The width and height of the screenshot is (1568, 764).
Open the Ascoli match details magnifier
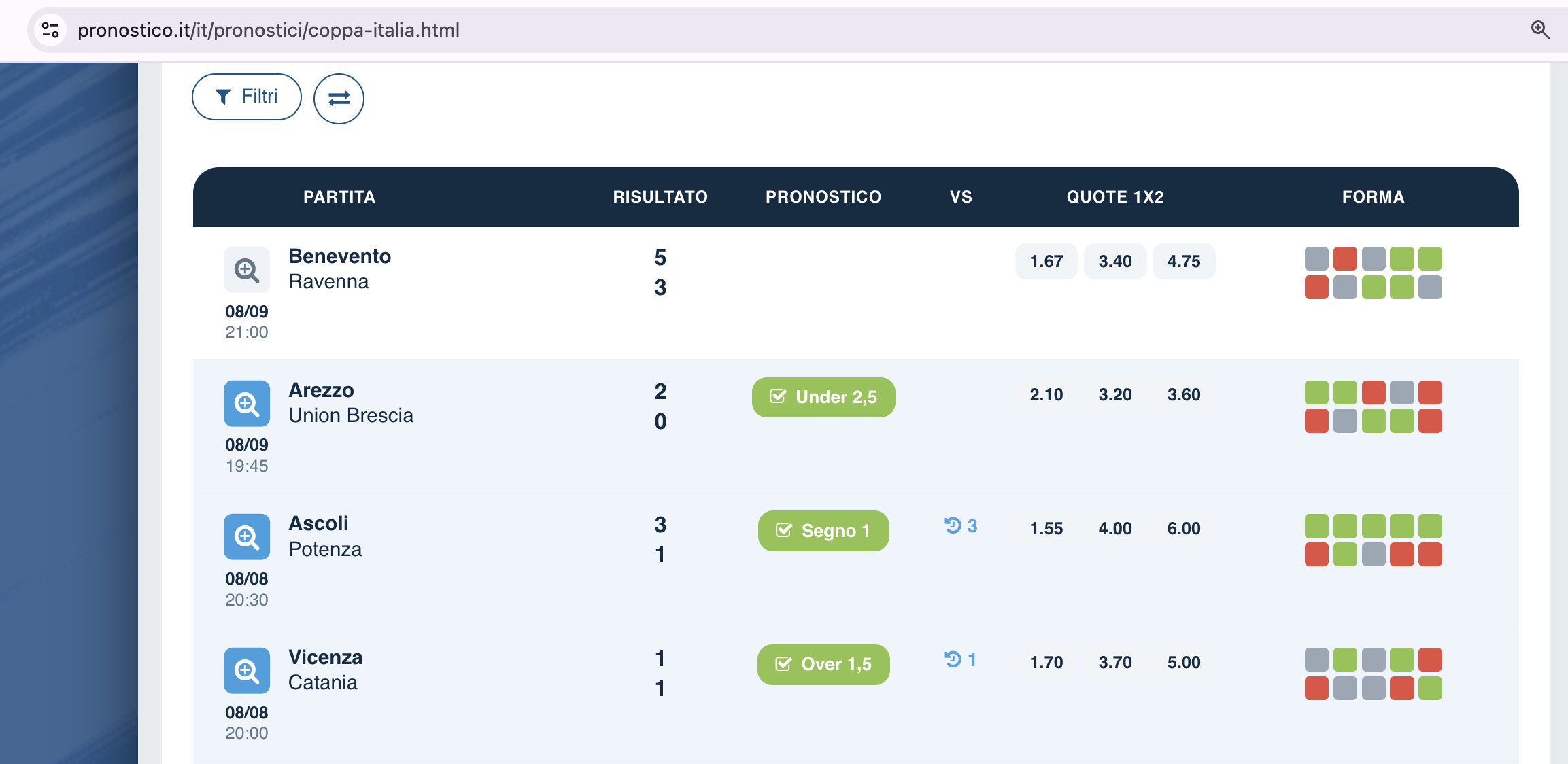[247, 537]
